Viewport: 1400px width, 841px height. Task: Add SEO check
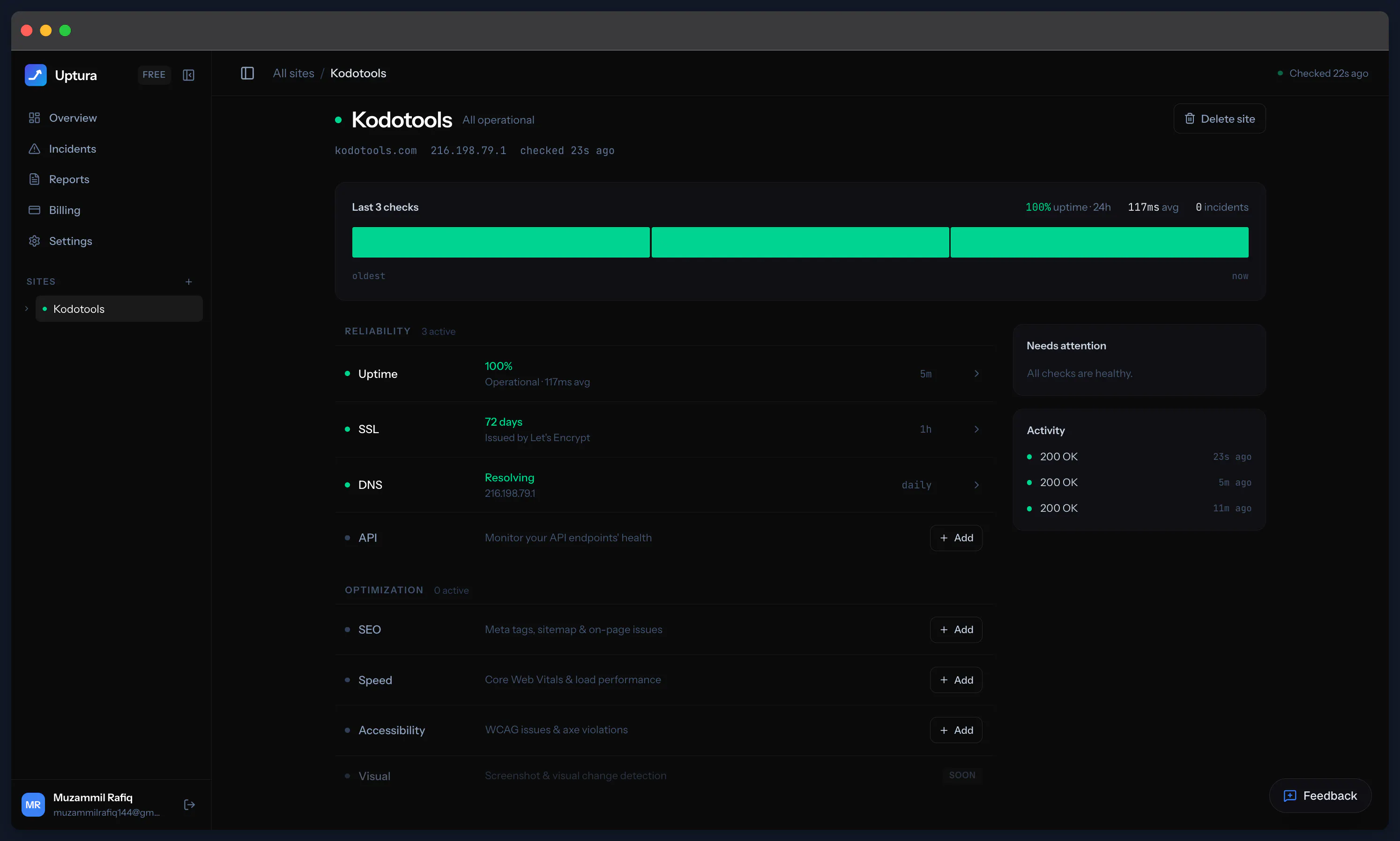(x=956, y=630)
